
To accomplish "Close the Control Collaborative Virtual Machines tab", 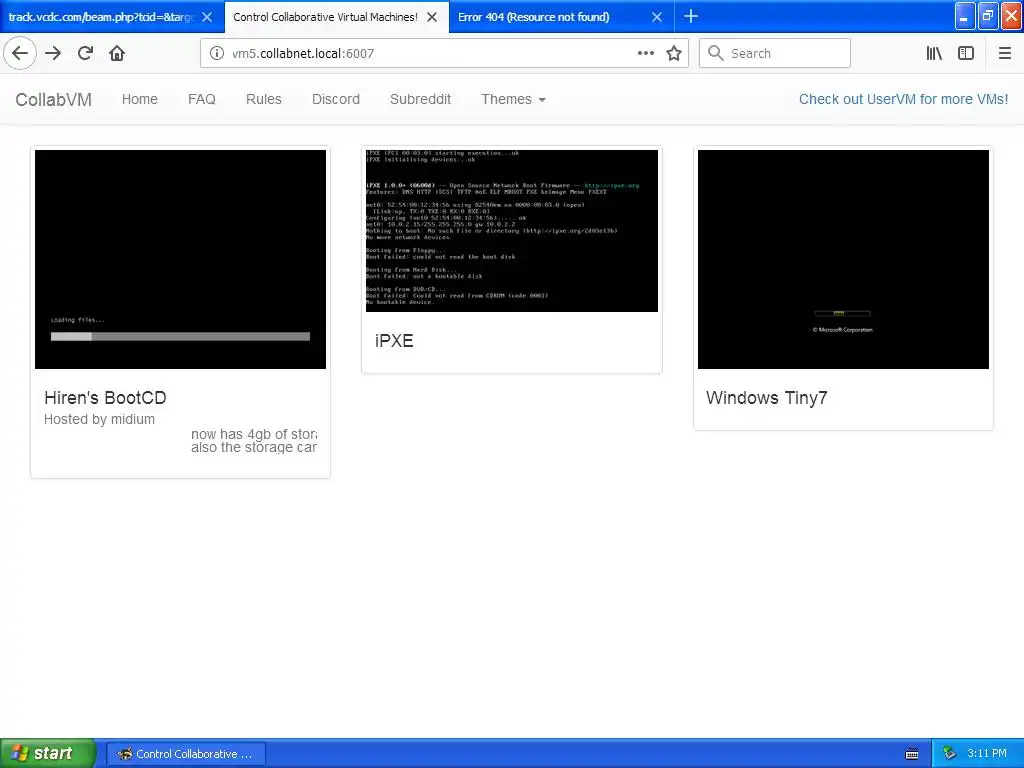I will pos(432,17).
